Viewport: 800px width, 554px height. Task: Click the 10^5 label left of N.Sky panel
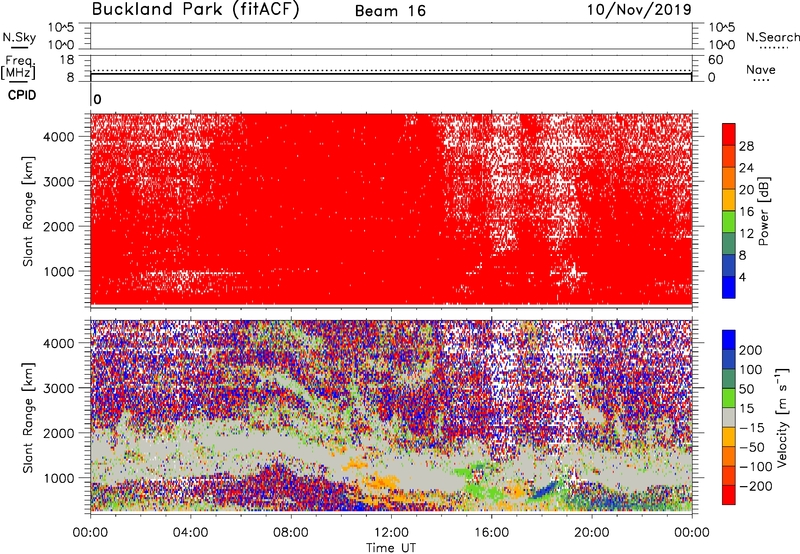coord(61,27)
